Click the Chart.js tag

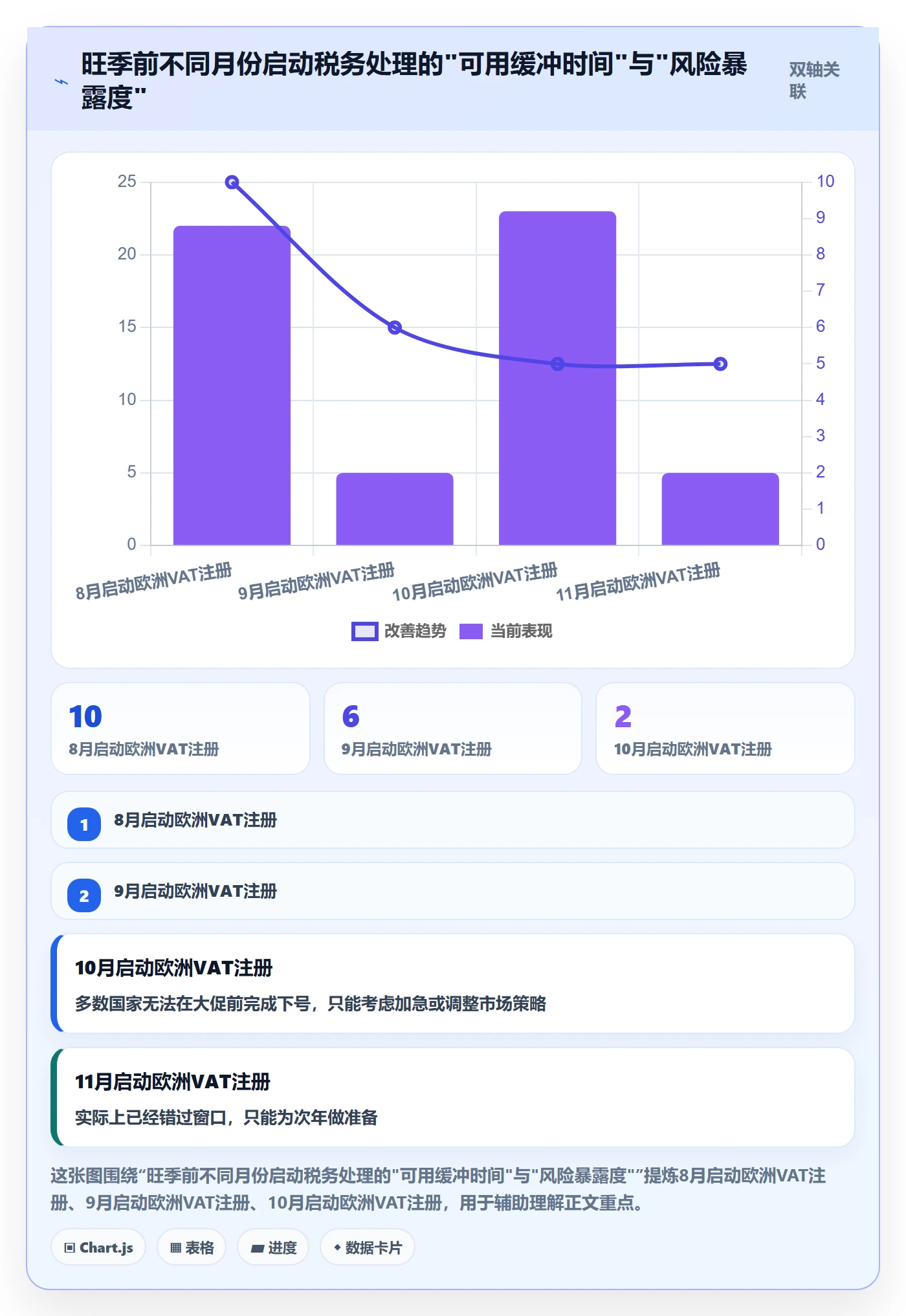[98, 1247]
